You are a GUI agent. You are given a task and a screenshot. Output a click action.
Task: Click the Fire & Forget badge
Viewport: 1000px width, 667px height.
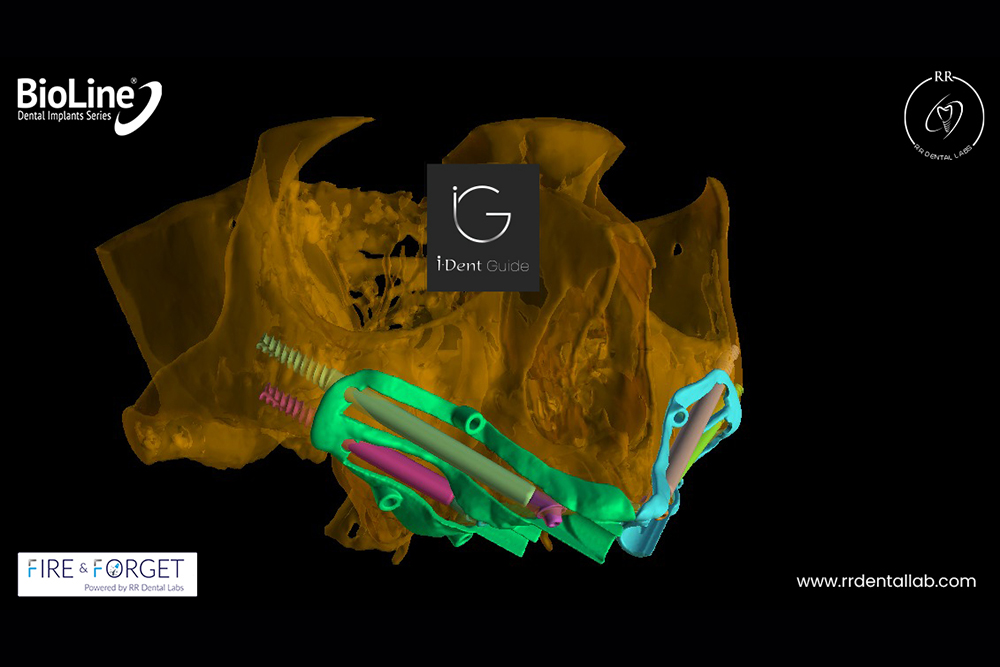(107, 574)
